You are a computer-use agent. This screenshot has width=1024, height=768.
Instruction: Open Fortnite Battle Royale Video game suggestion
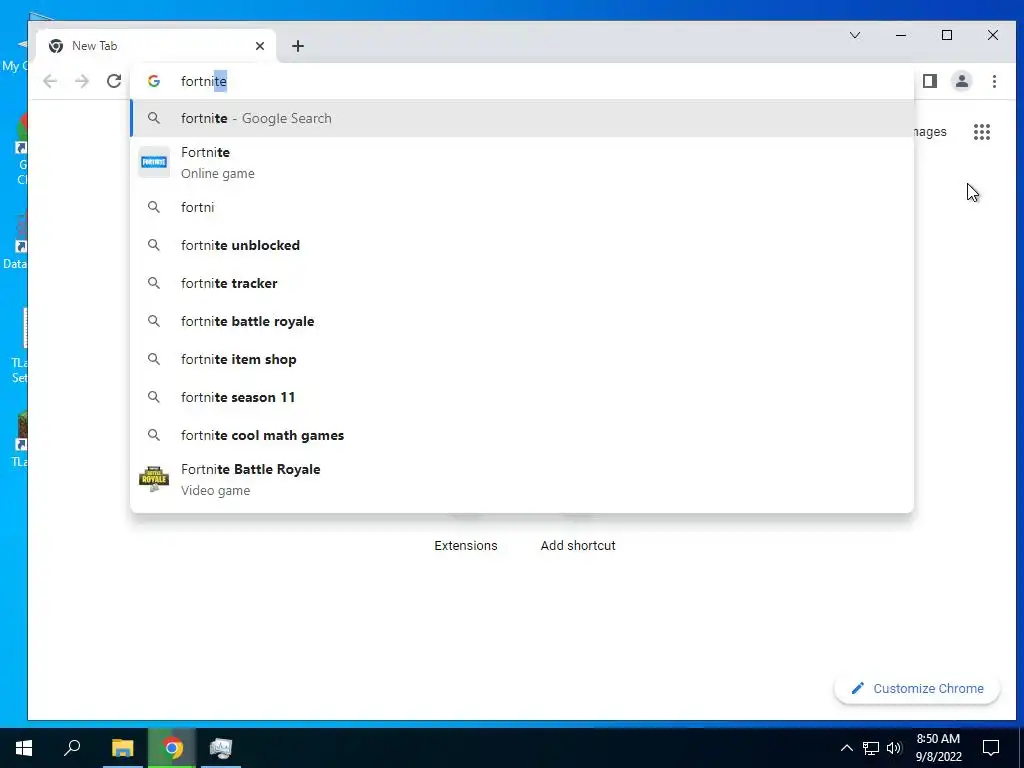522,479
